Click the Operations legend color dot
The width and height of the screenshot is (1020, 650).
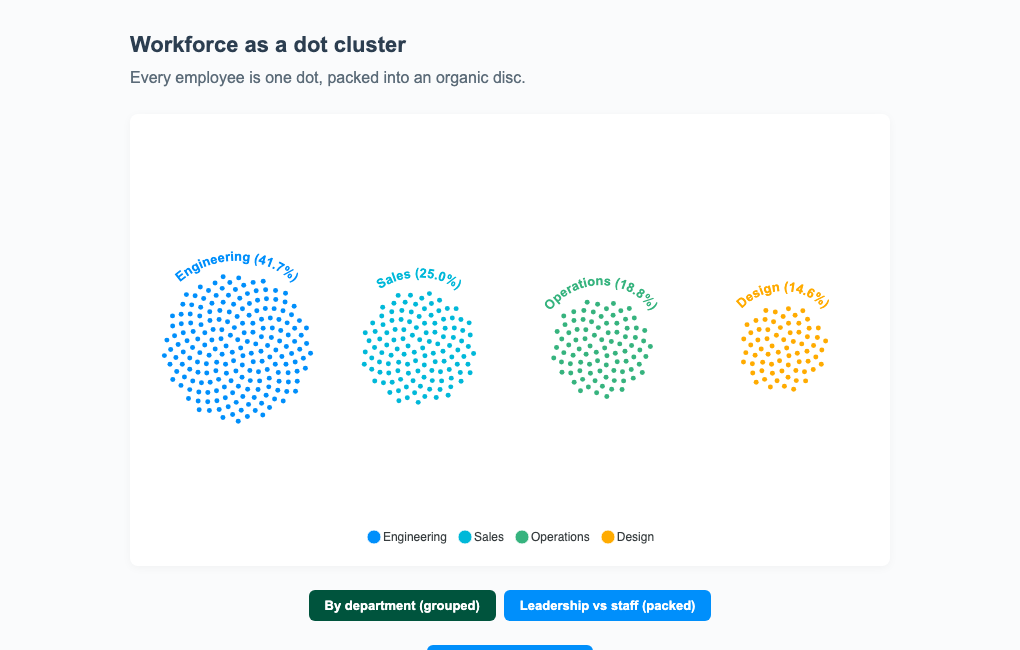[522, 537]
